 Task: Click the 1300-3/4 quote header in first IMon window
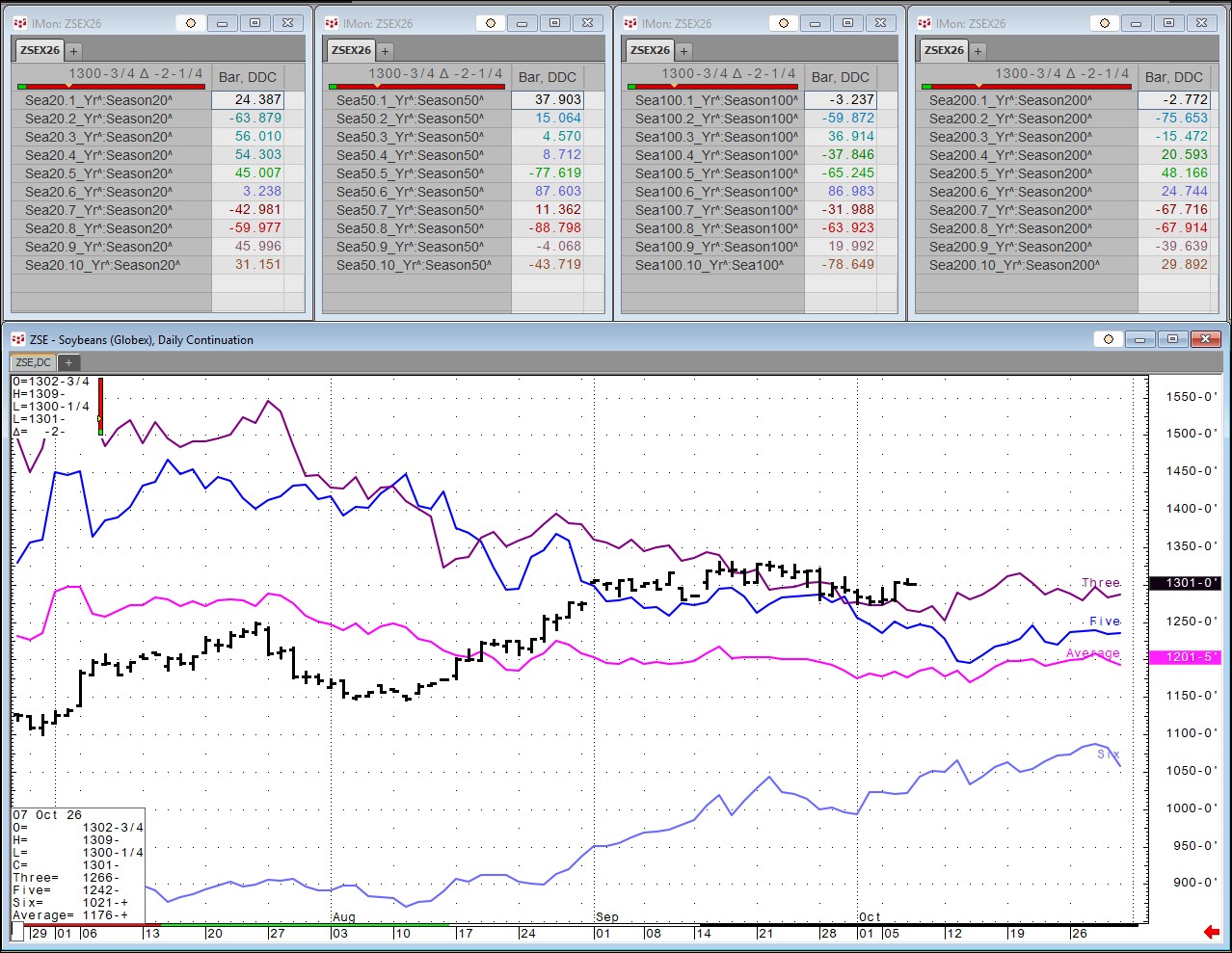point(136,73)
